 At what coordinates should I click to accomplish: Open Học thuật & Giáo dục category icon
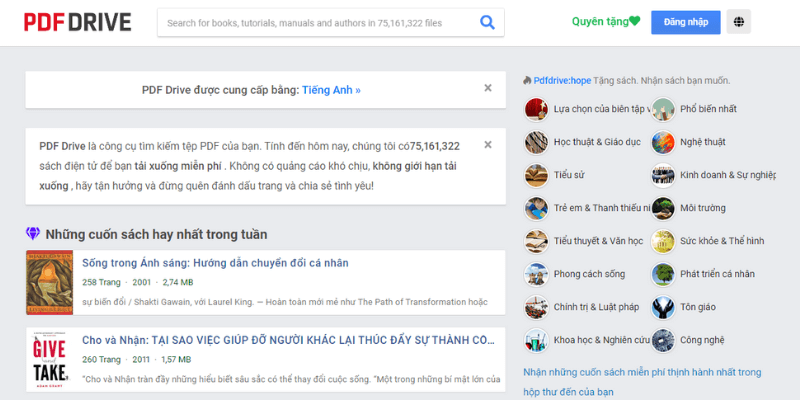pyautogui.click(x=536, y=142)
